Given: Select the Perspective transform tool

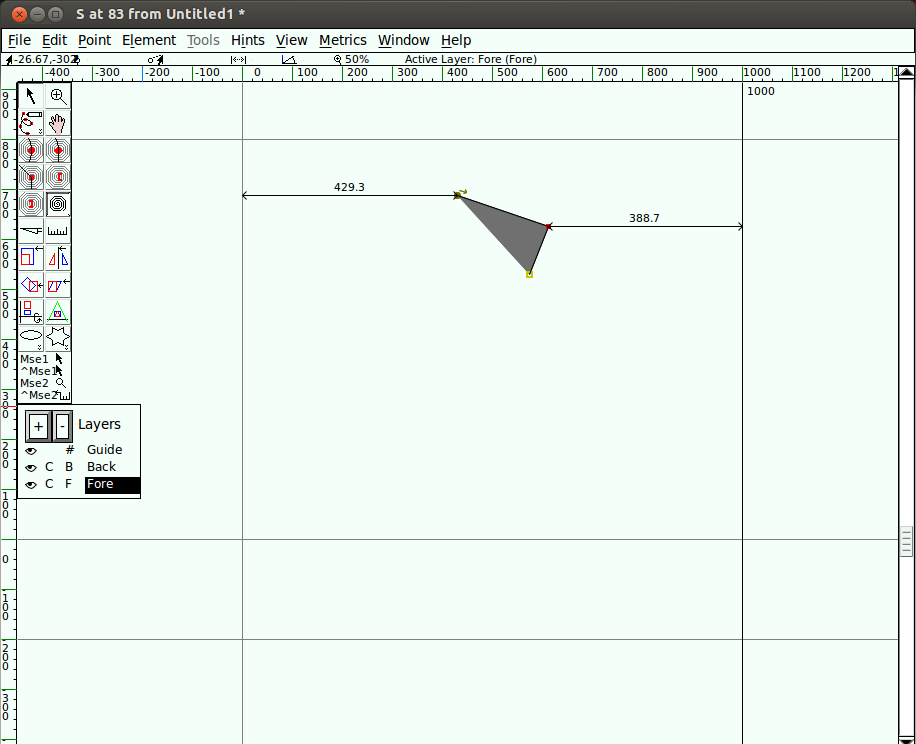Looking at the screenshot, I should coord(58,312).
